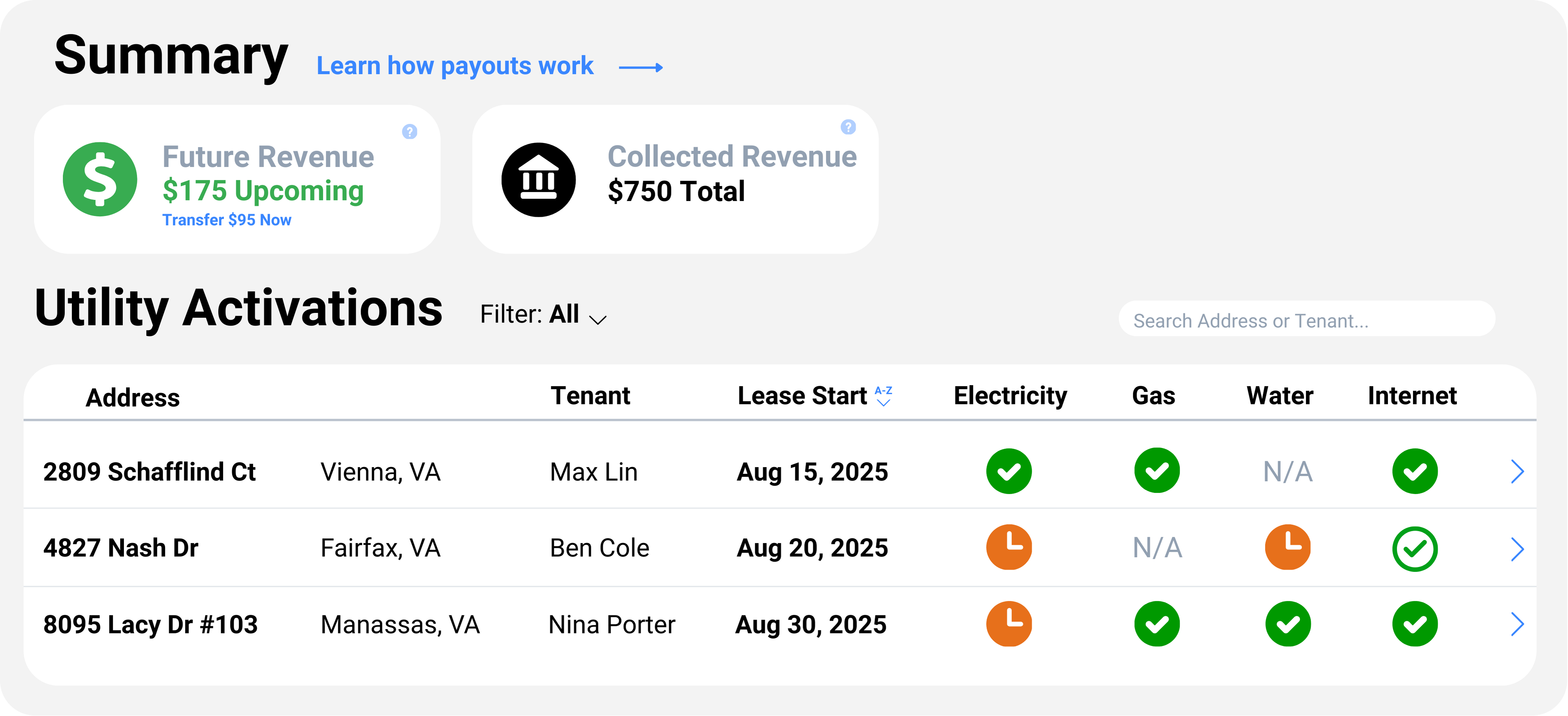
Task: Click city Manassas, VA
Action: (x=400, y=625)
